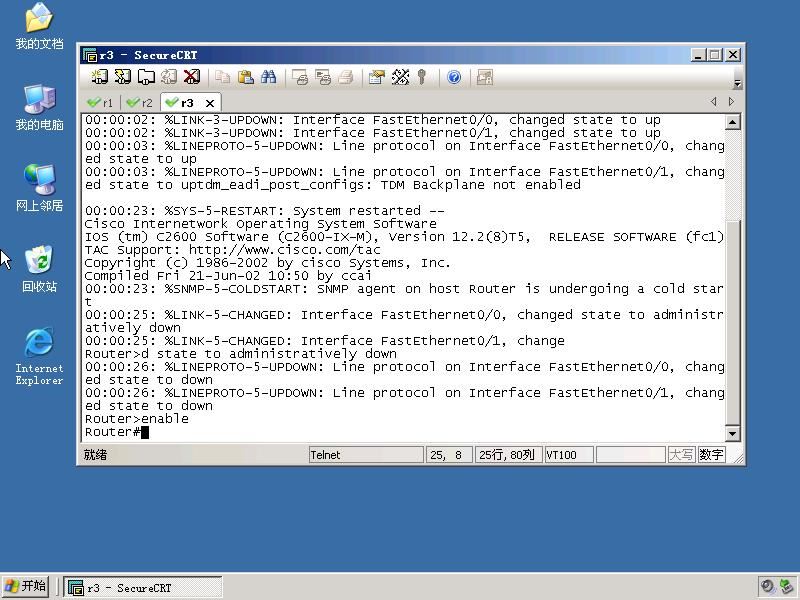Open Help via the blue question mark icon
This screenshot has width=800, height=600.
pyautogui.click(x=454, y=77)
